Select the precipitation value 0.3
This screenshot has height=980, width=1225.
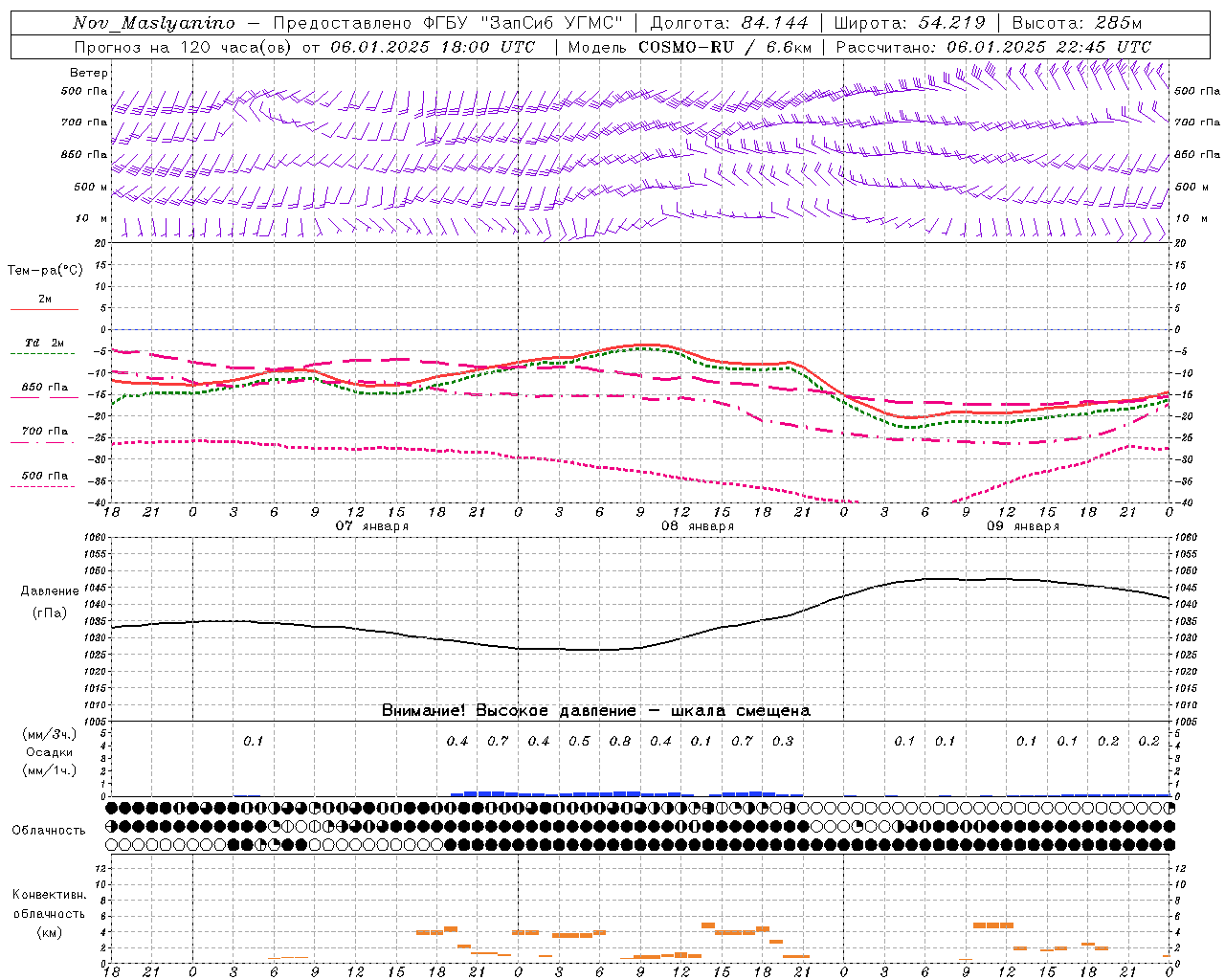783,742
